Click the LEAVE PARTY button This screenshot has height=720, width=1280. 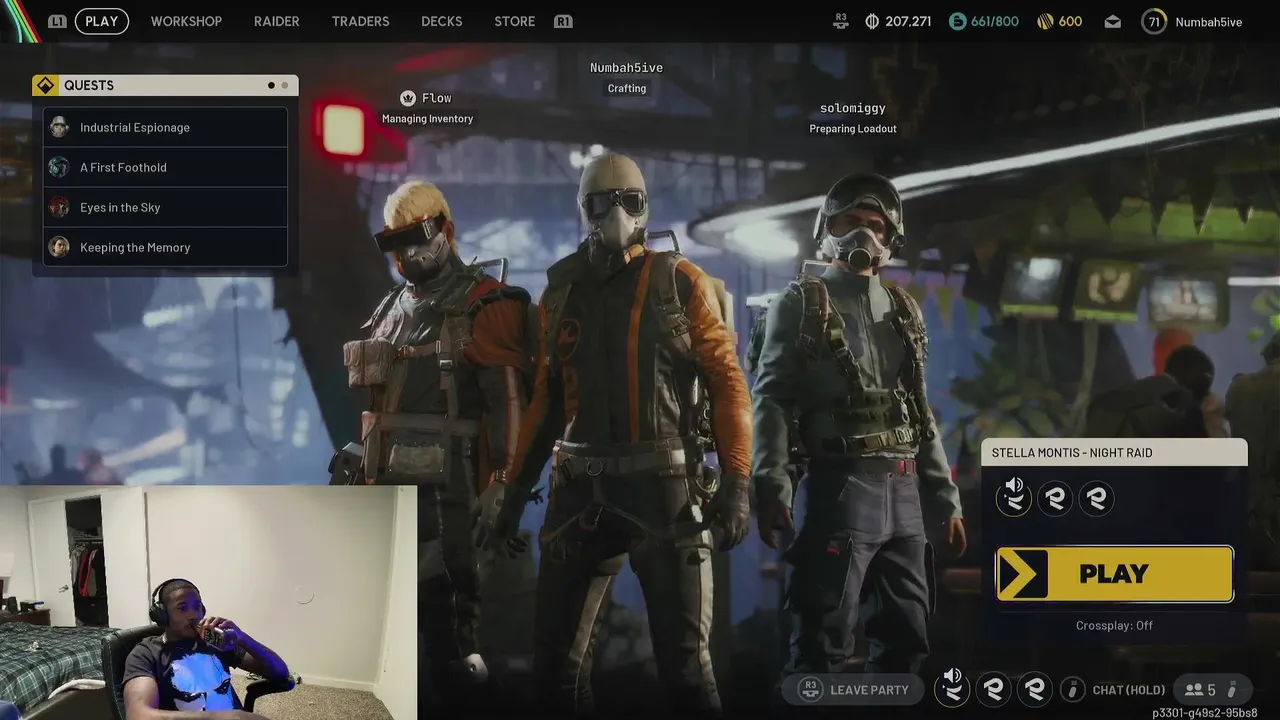[855, 689]
